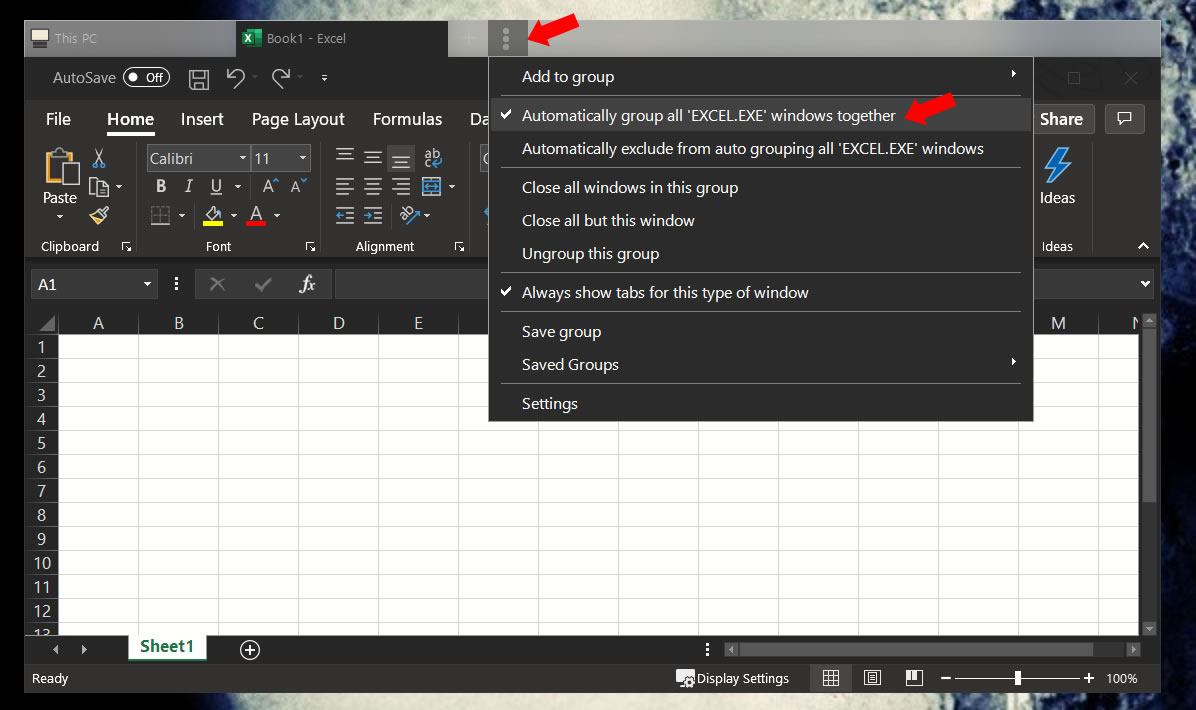Click Decrease Indent icon
Screen dimensions: 1196x710
pyautogui.click(x=345, y=216)
